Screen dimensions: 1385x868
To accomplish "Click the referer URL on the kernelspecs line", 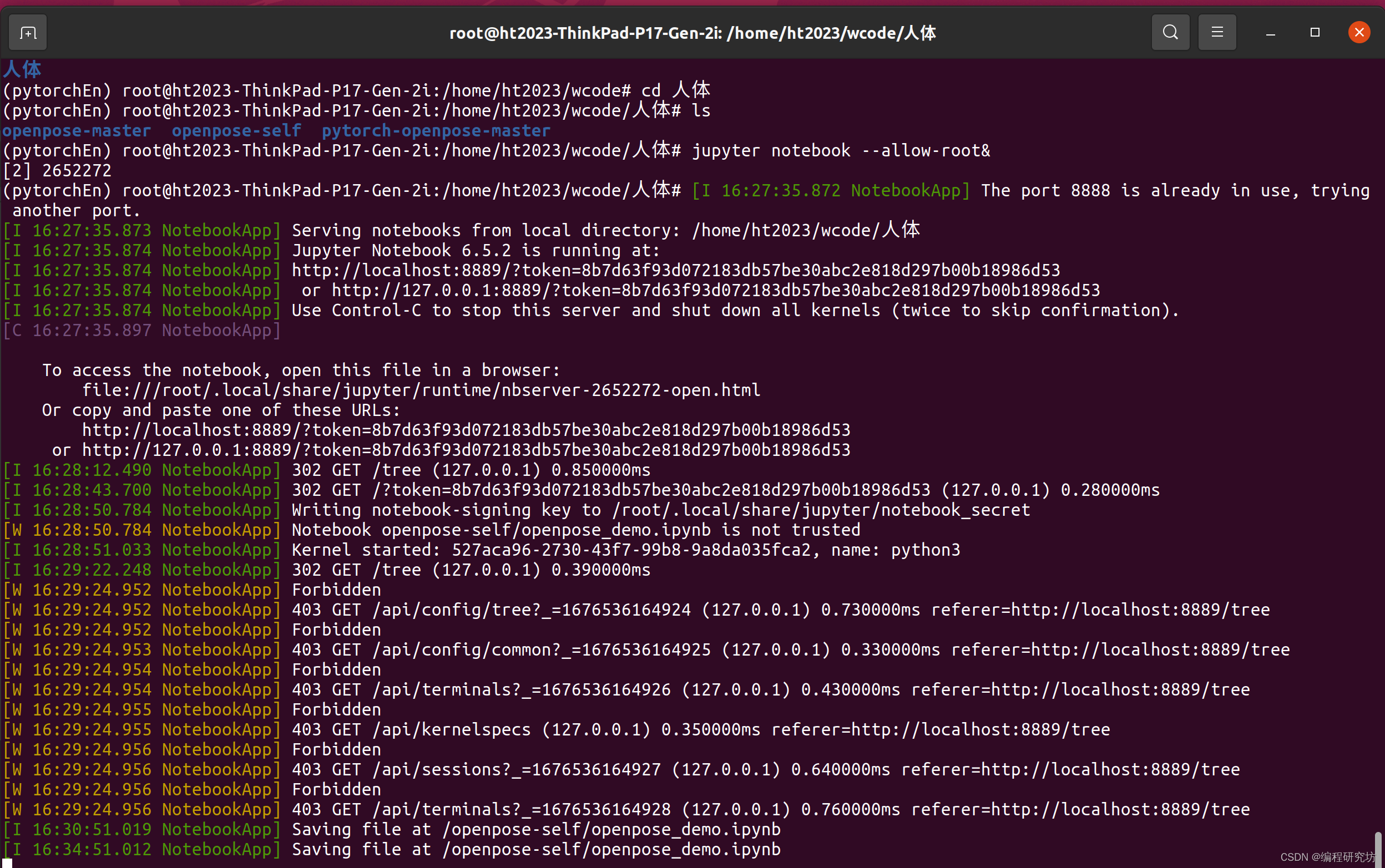I will [x=979, y=730].
